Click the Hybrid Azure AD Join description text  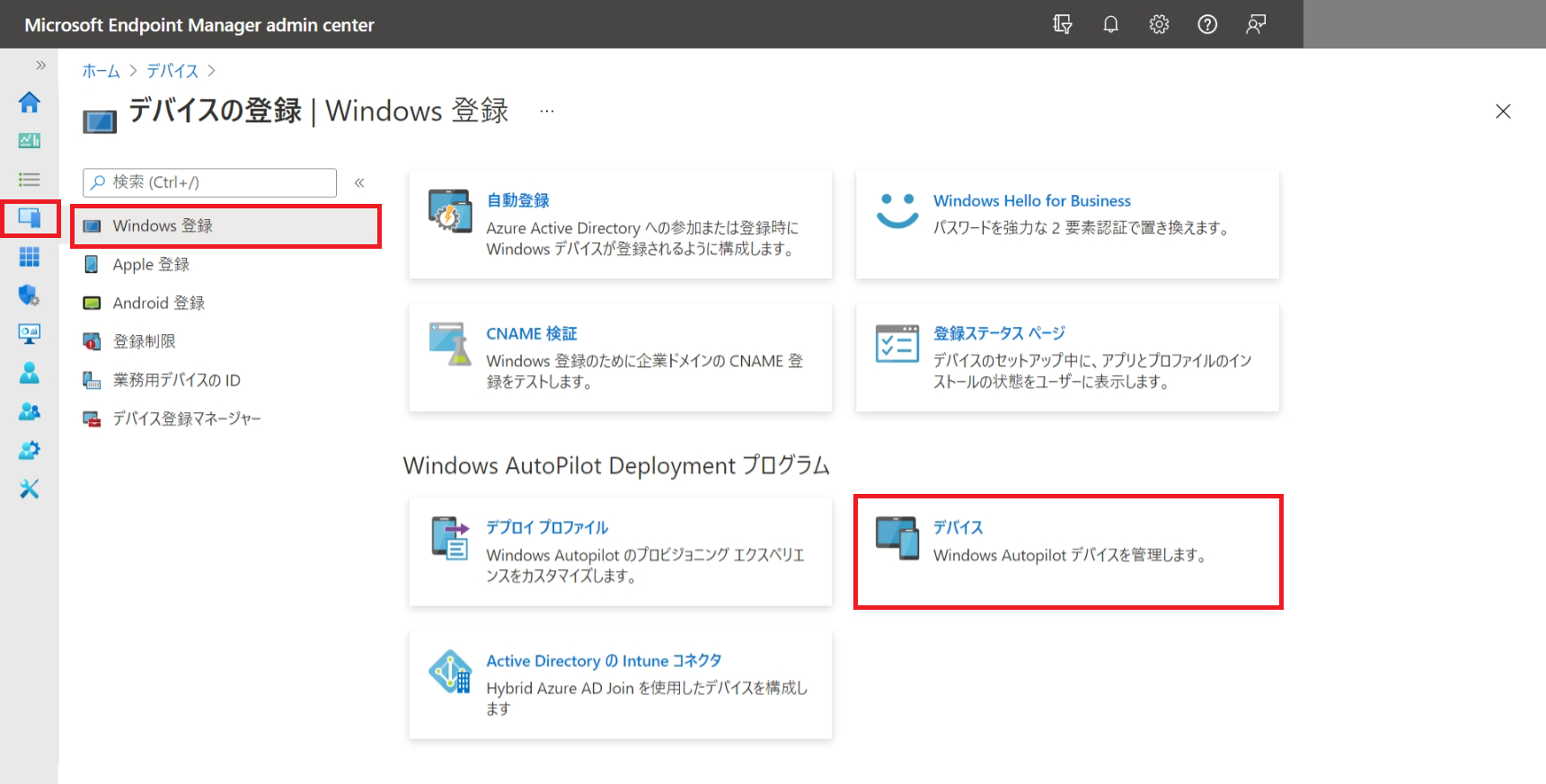tap(647, 698)
